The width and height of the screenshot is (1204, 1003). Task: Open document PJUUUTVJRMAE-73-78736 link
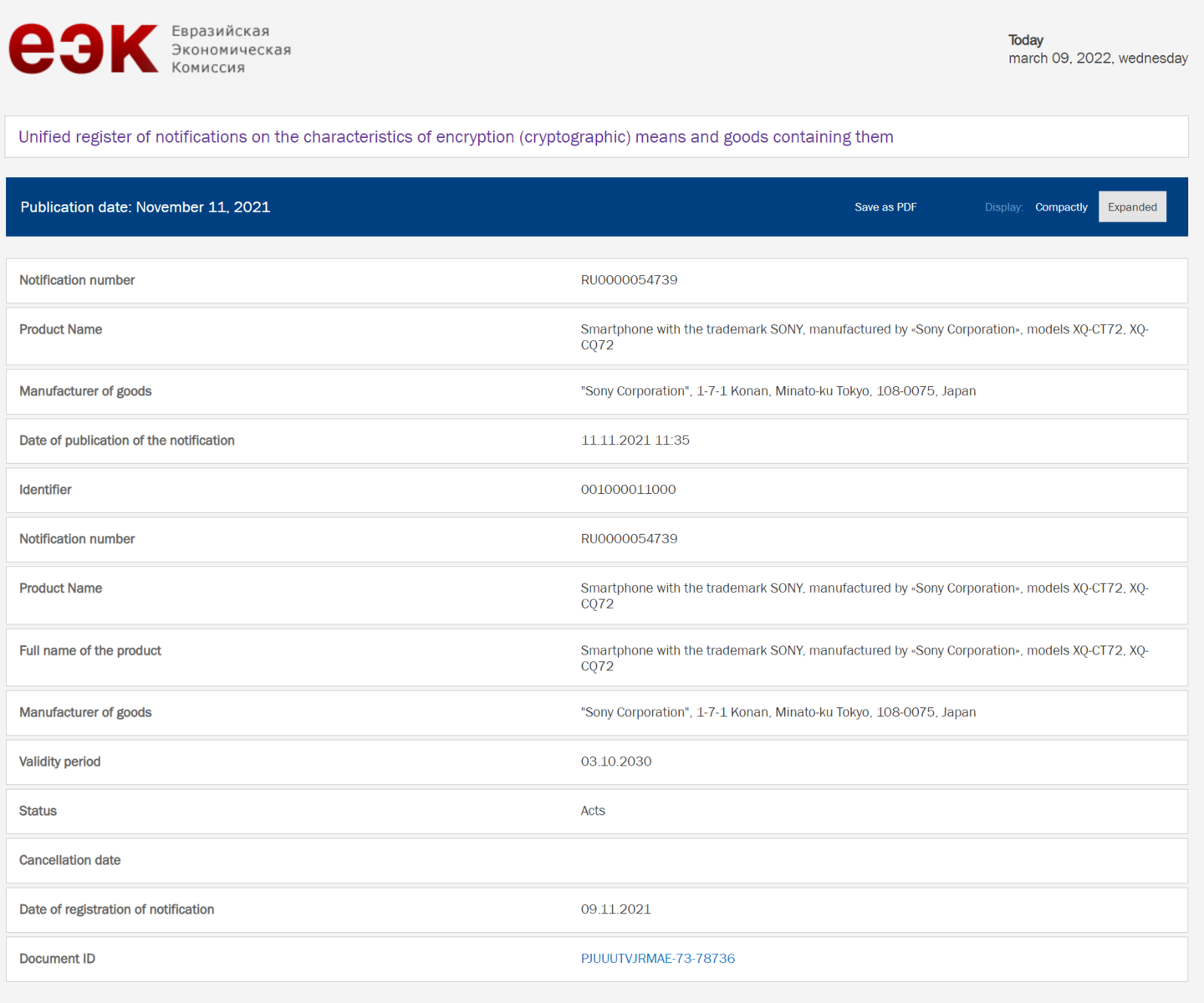(x=658, y=959)
